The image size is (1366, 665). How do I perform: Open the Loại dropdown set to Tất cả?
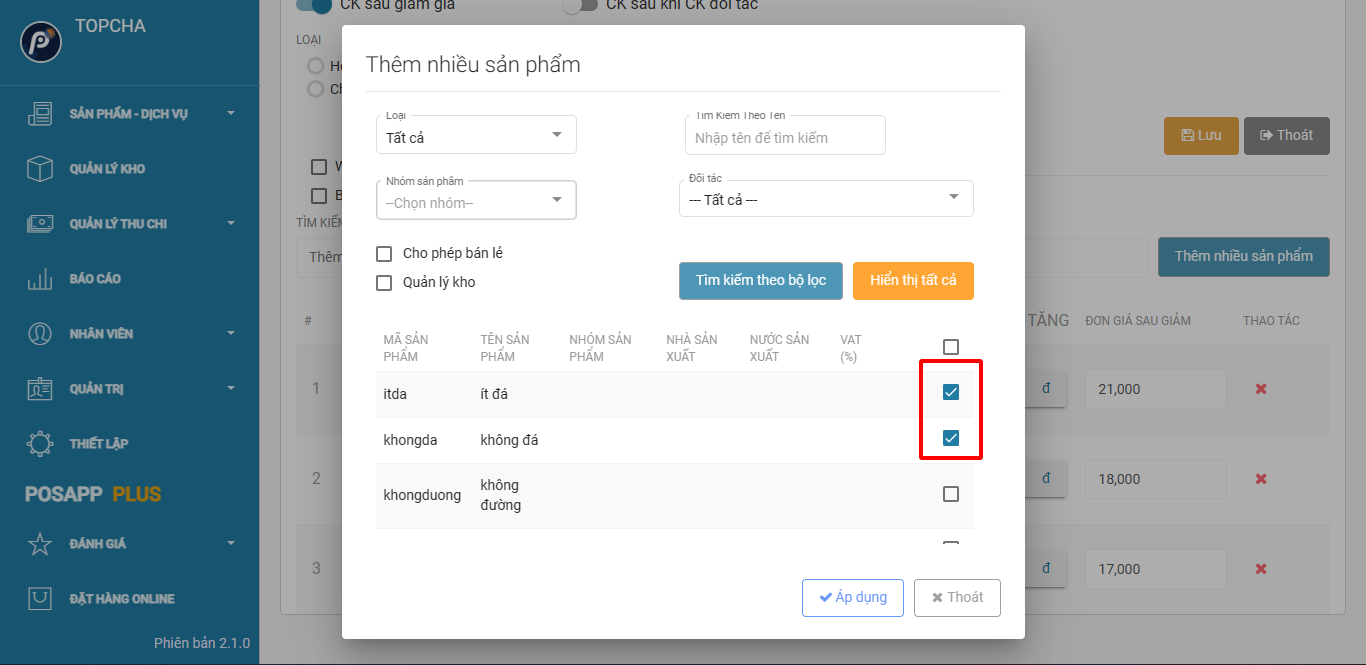click(x=476, y=137)
